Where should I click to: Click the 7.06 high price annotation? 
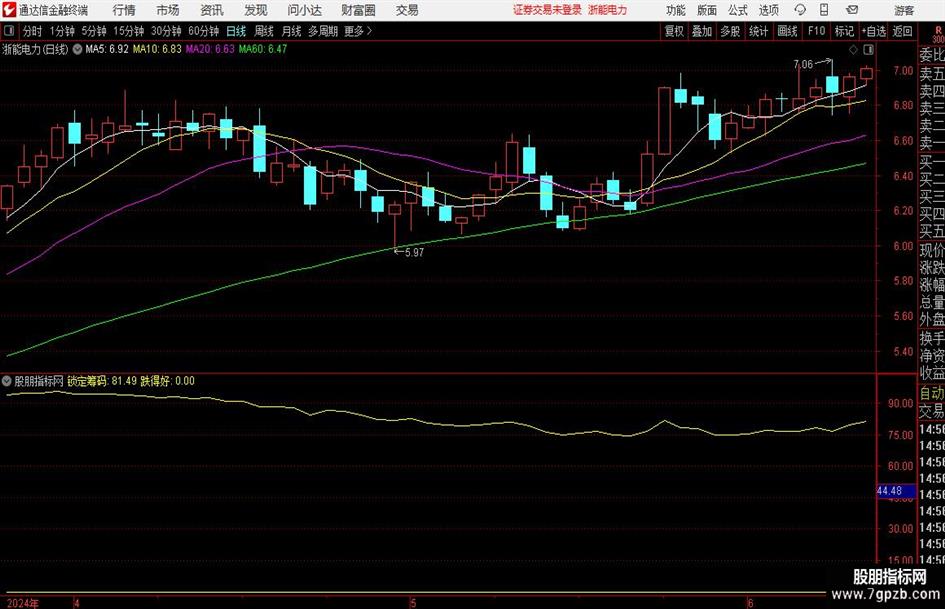tap(803, 64)
